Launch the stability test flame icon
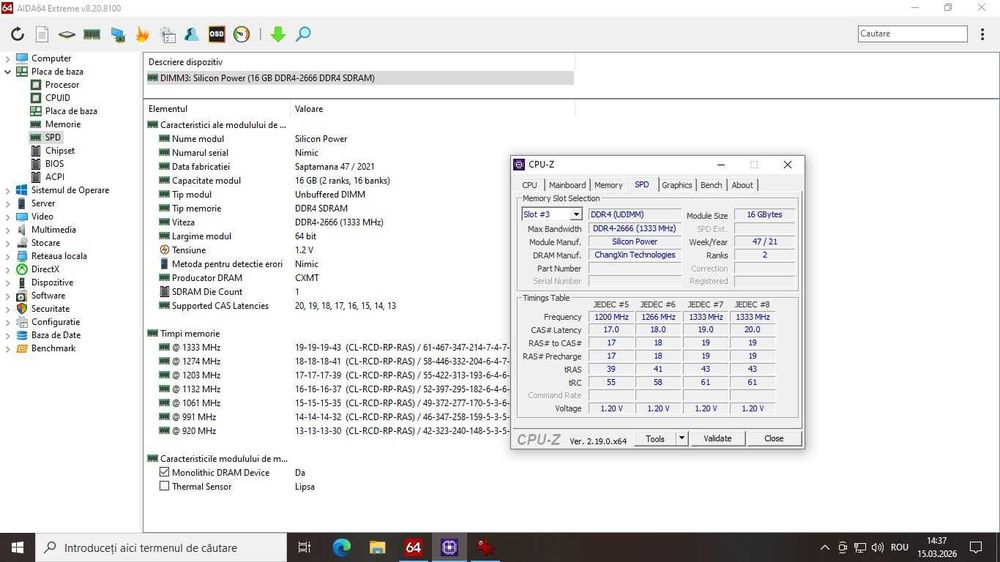The image size is (1000, 562). click(142, 34)
